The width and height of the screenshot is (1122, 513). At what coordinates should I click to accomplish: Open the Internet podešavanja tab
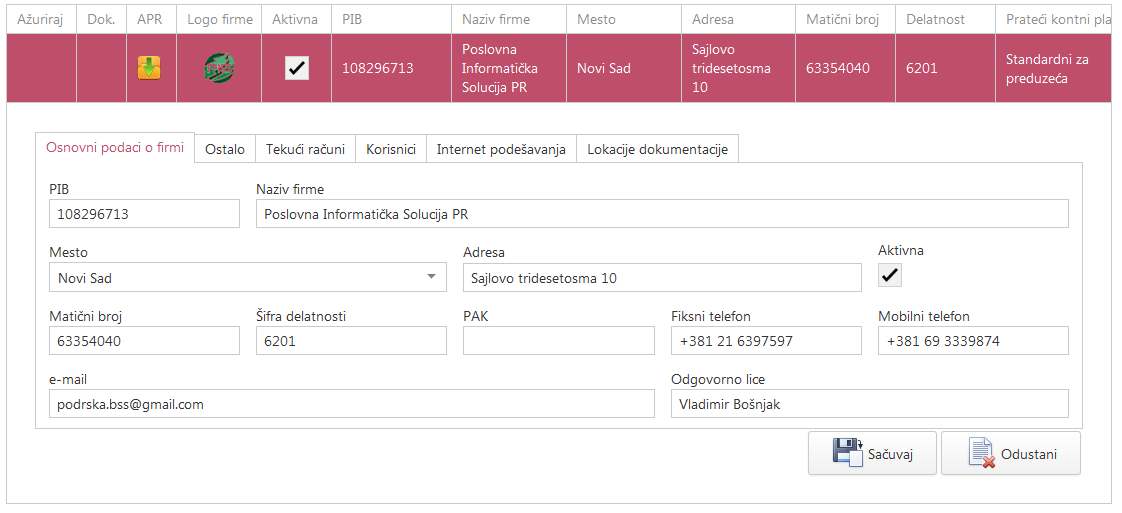click(x=501, y=149)
